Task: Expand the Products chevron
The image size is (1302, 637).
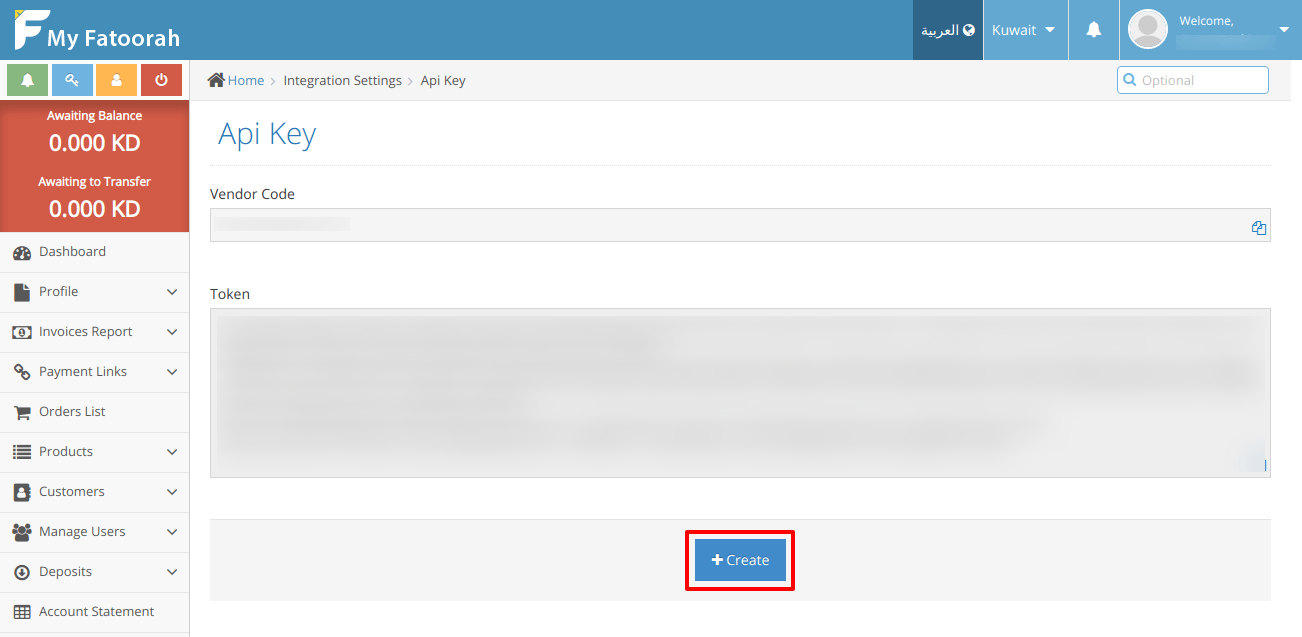Action: [x=172, y=452]
